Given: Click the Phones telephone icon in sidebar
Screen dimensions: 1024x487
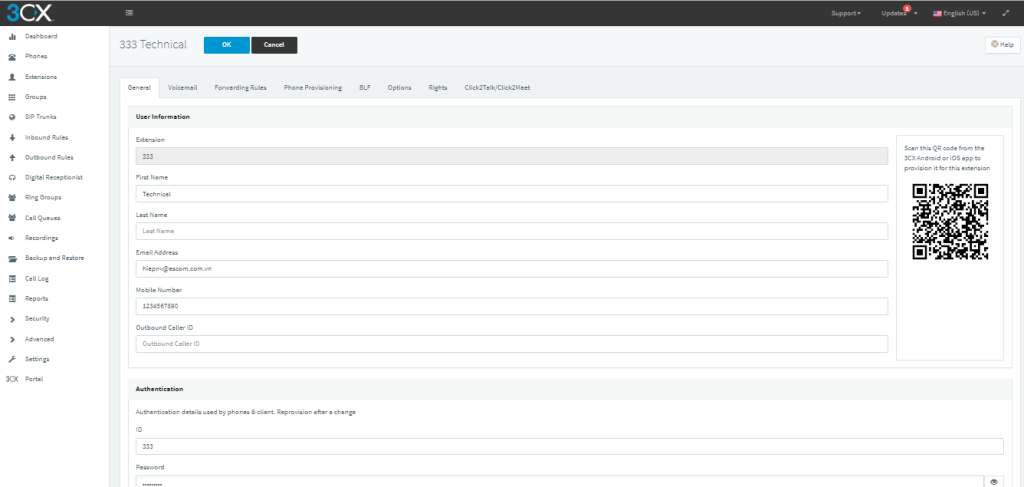Looking at the screenshot, I should [12, 57].
